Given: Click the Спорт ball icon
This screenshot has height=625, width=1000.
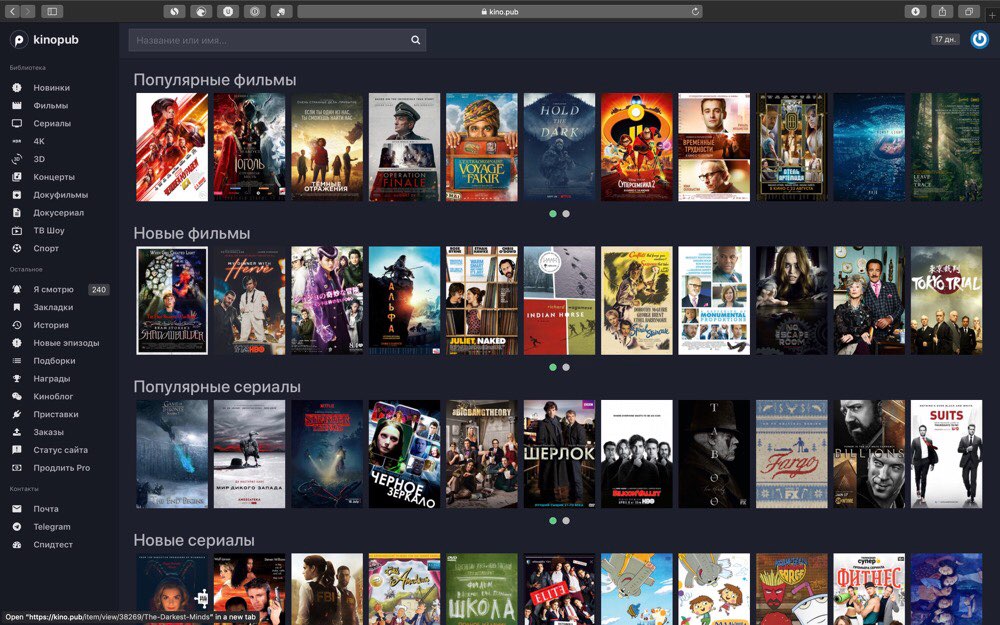Looking at the screenshot, I should 17,248.
